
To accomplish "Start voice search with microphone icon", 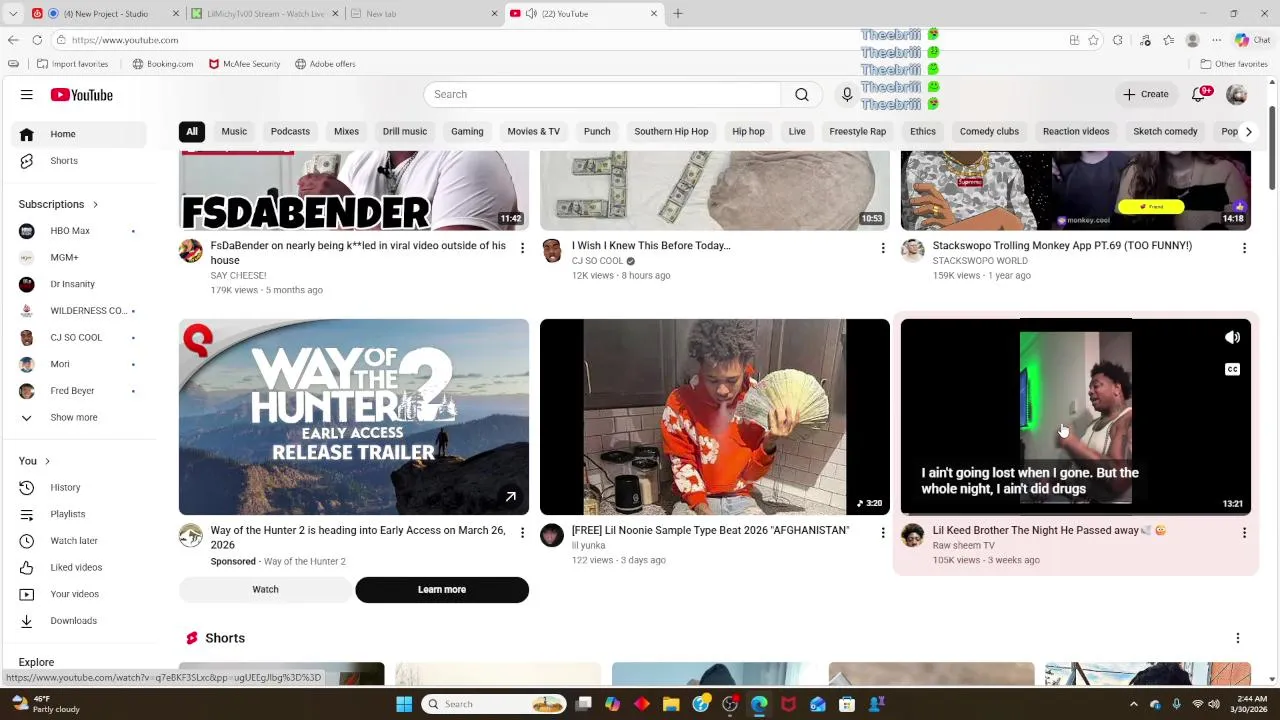I will [x=847, y=95].
